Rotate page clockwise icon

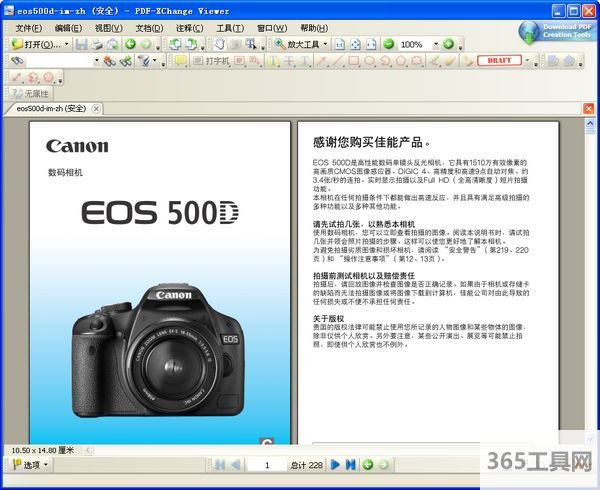coord(191,44)
